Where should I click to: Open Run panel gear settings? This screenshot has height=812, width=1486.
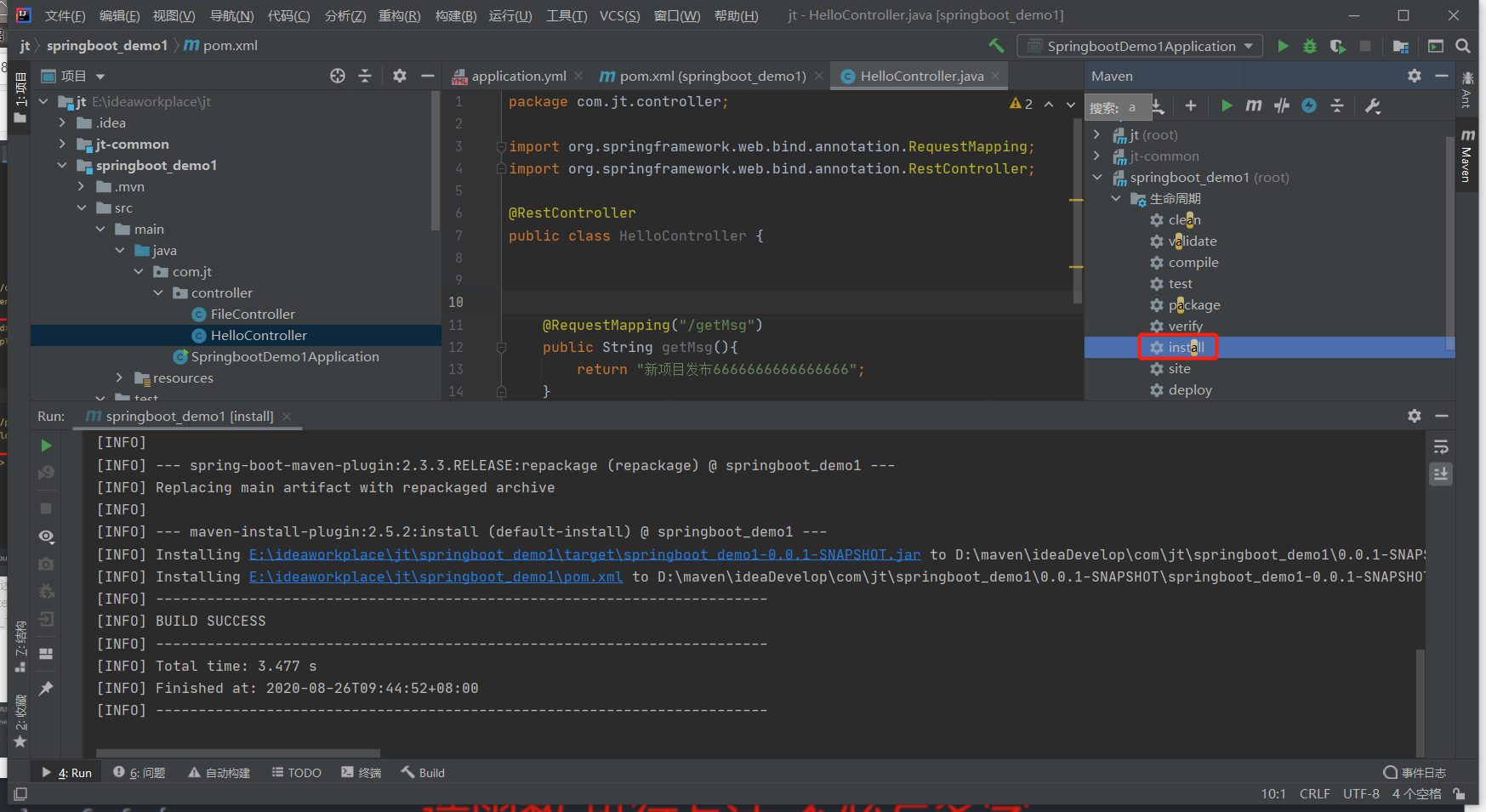pyautogui.click(x=1415, y=416)
